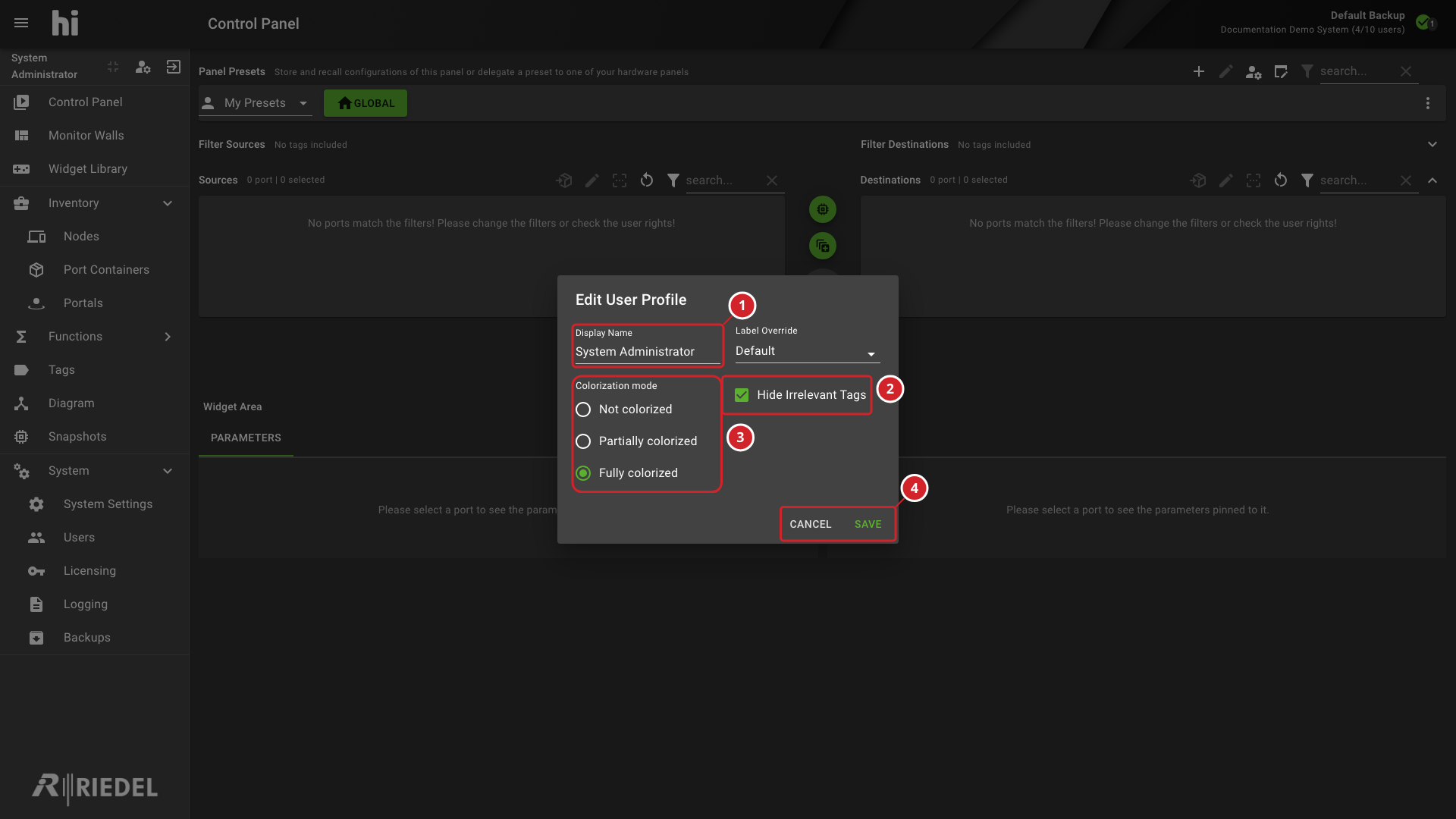The height and width of the screenshot is (819, 1456).
Task: Clear the Destinations search with X icon
Action: coord(1406,180)
